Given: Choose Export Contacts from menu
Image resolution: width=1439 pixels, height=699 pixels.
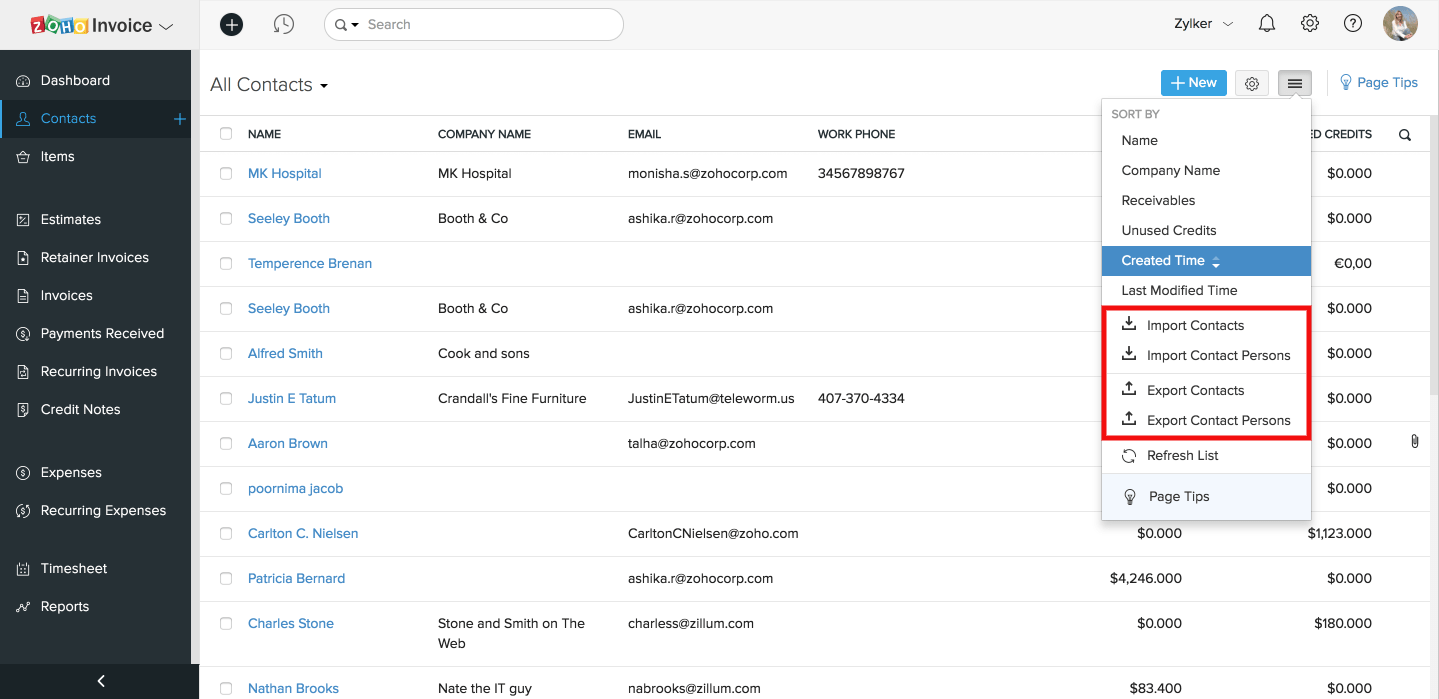Looking at the screenshot, I should 1195,390.
